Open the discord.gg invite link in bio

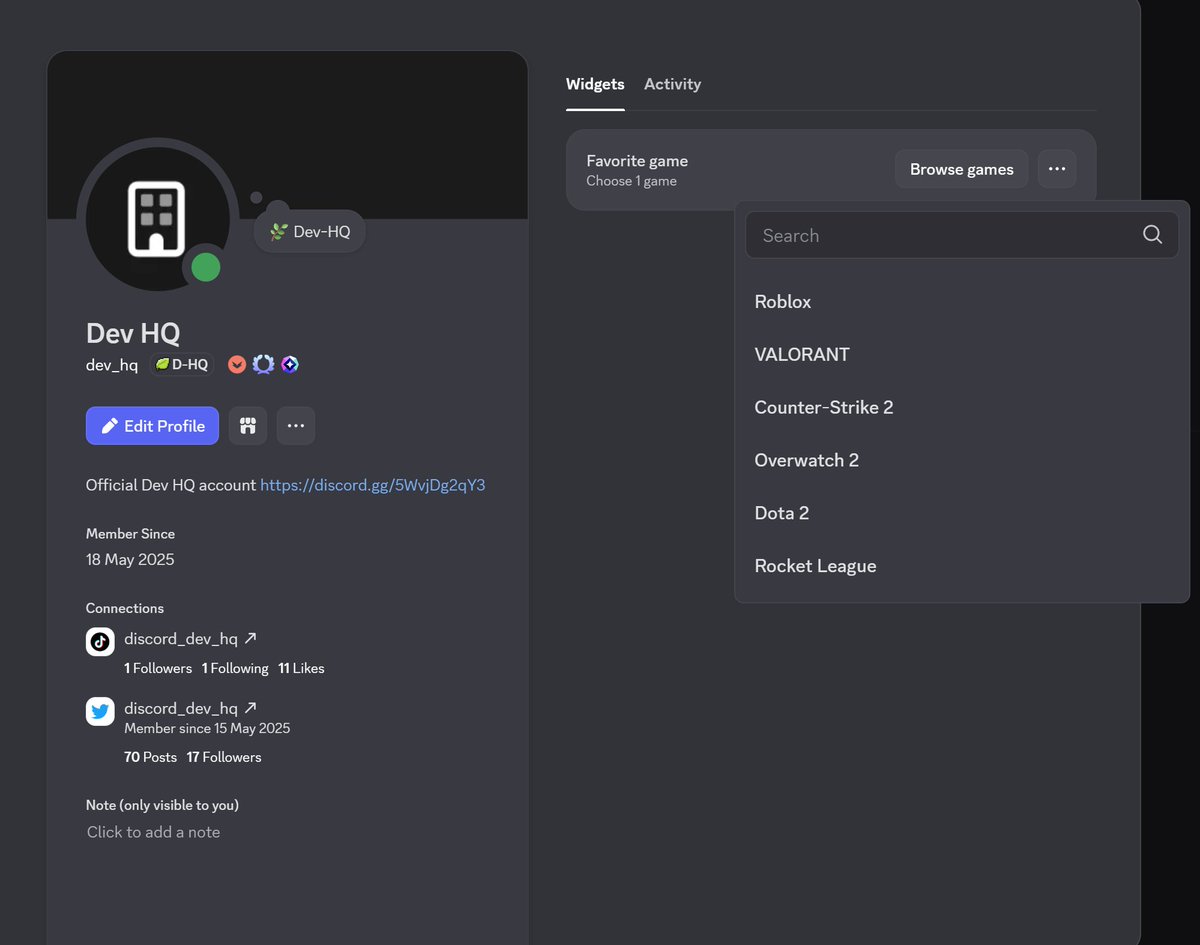click(373, 485)
